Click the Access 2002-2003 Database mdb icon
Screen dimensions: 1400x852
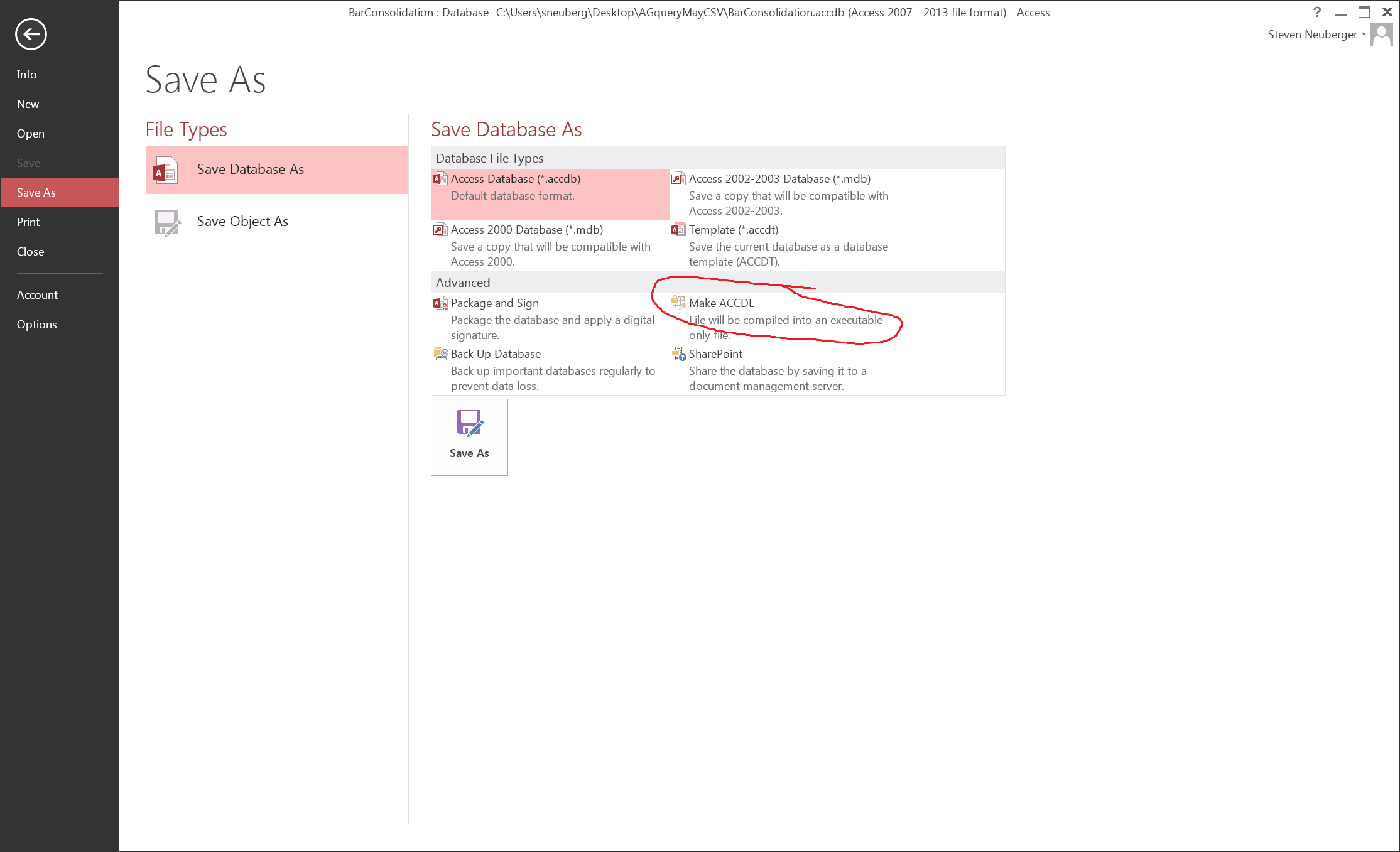[678, 179]
